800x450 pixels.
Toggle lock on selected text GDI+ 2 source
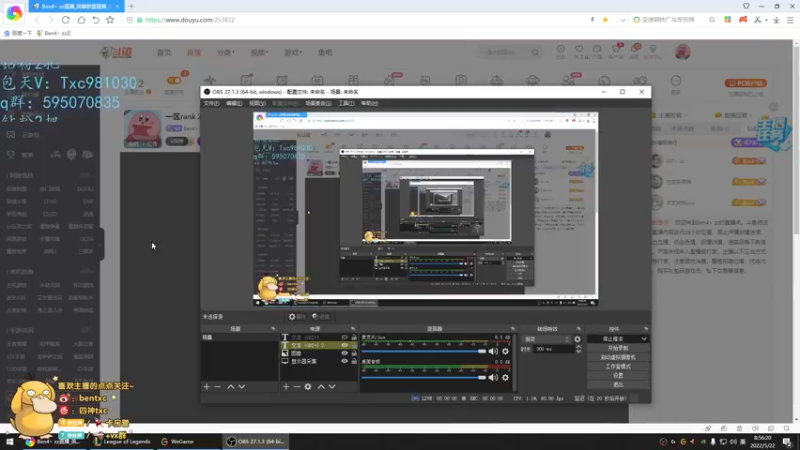[354, 345]
